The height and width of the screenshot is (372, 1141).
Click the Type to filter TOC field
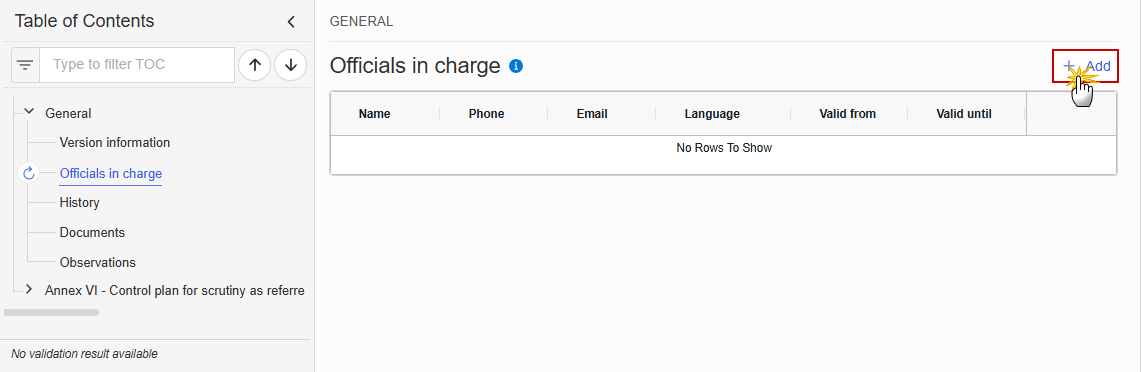tap(137, 65)
